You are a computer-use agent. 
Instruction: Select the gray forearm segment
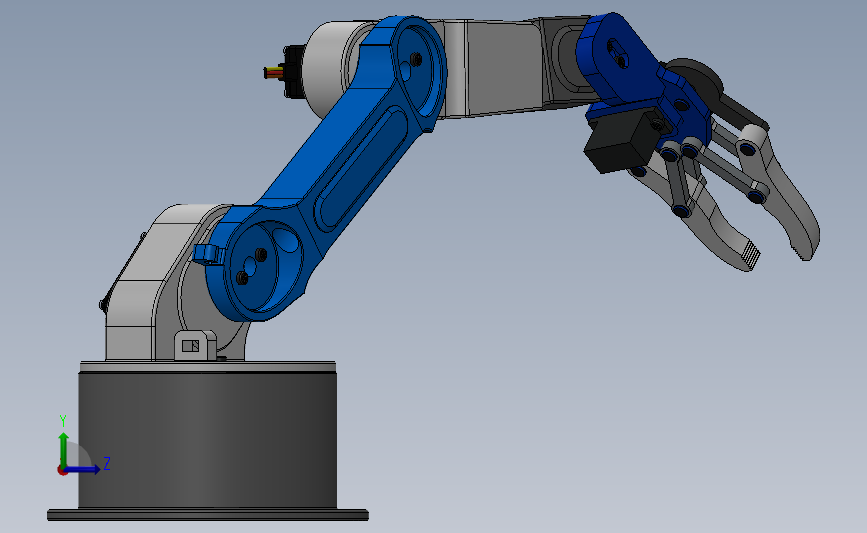tap(506, 67)
